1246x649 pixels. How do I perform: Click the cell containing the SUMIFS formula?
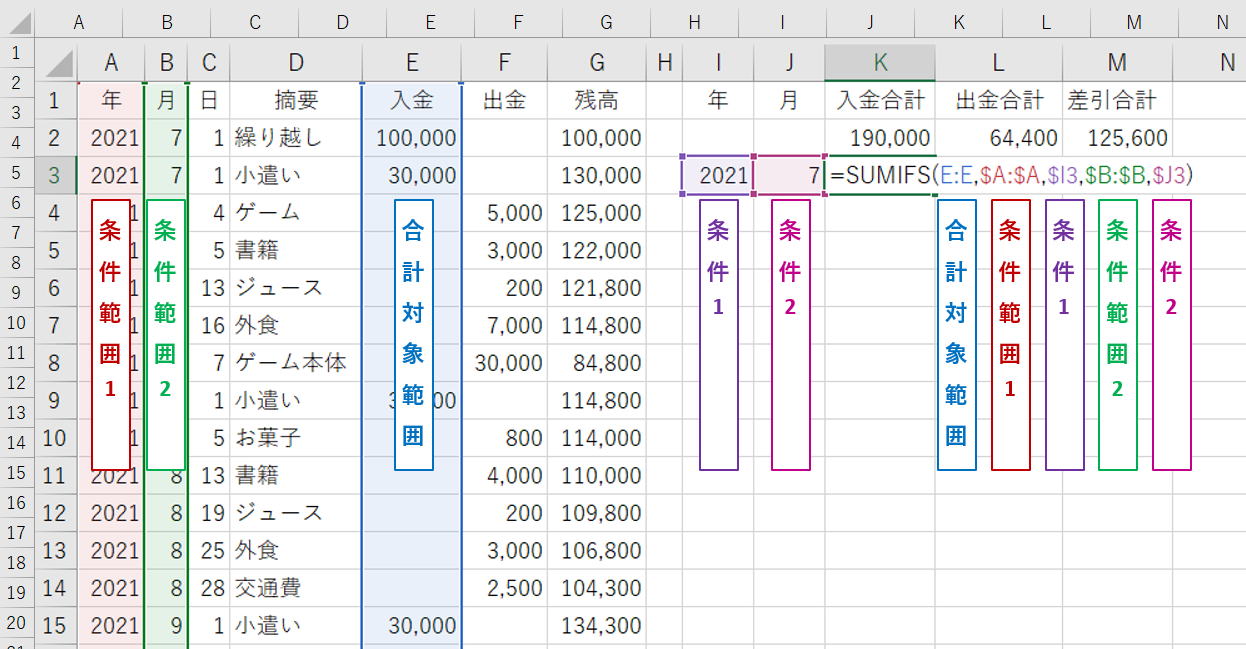879,174
